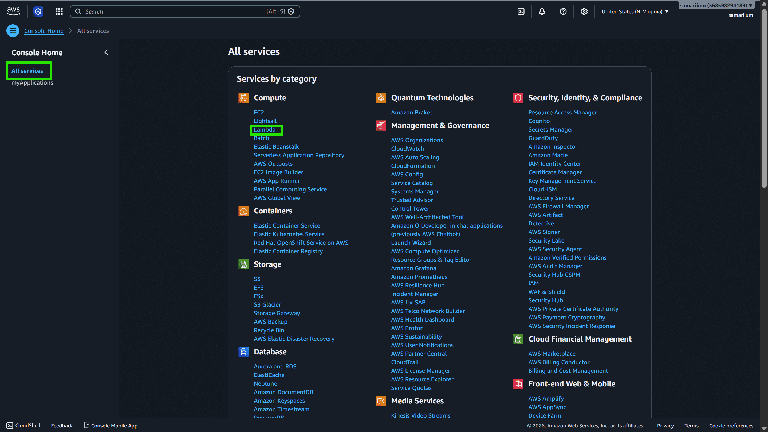Go to Console Home breadcrumb
768x432 pixels.
coord(44,31)
